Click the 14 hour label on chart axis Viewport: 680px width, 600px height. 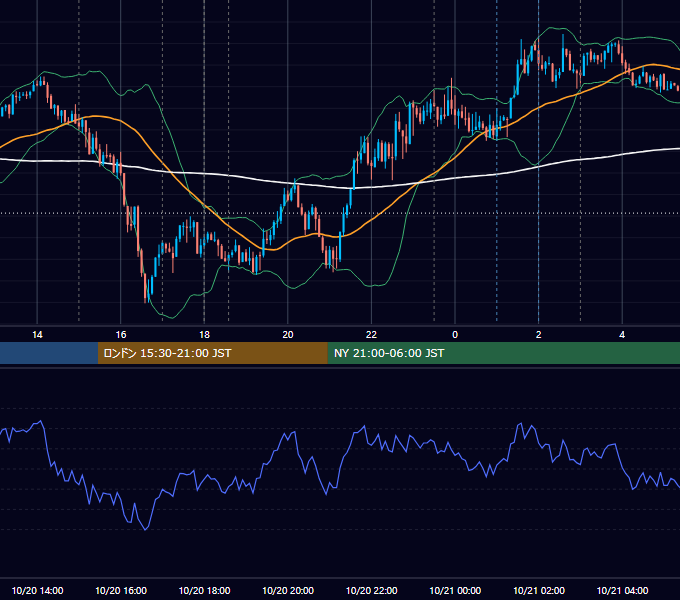coord(37,335)
